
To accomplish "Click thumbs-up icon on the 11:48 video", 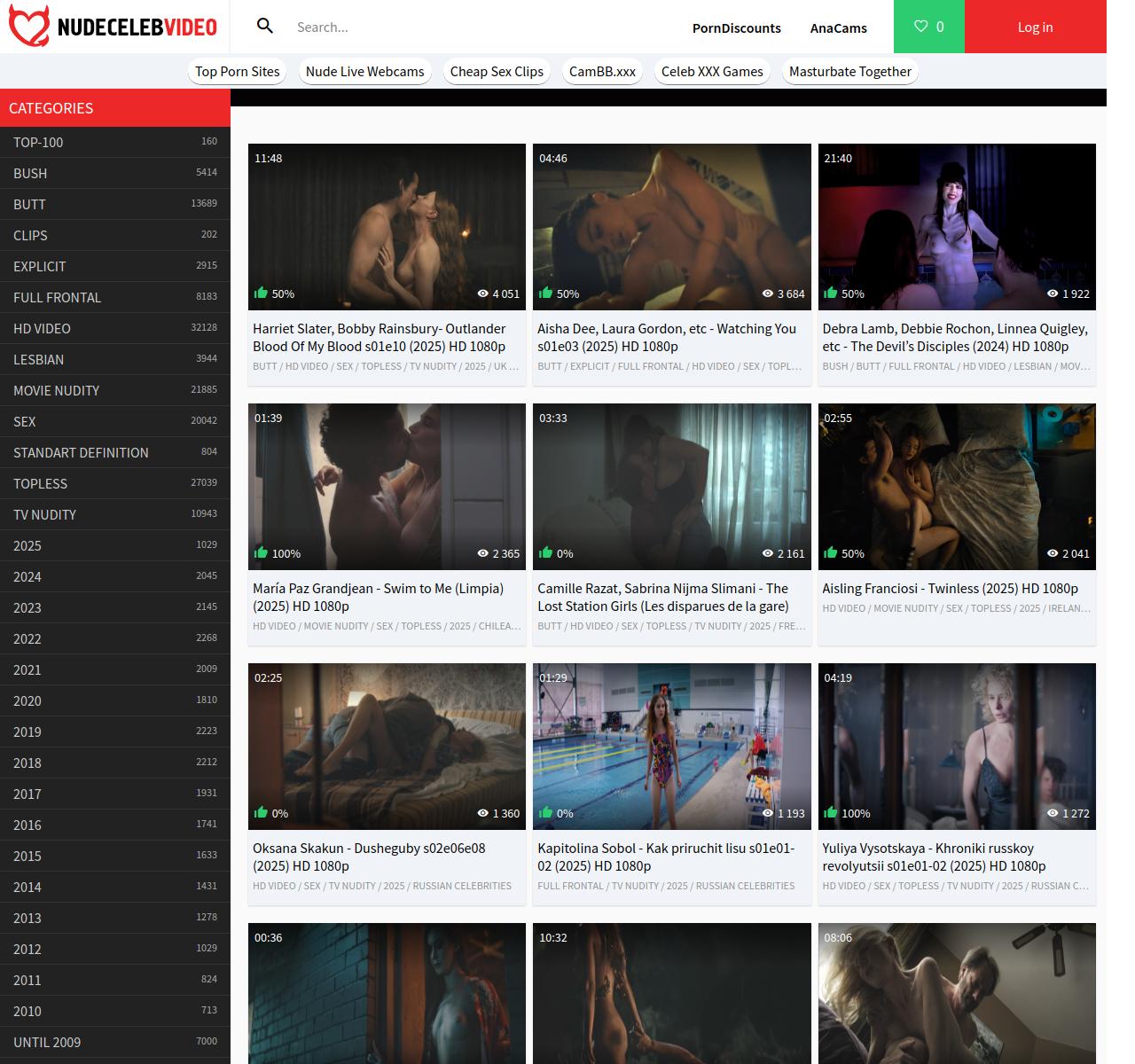I will (x=261, y=293).
